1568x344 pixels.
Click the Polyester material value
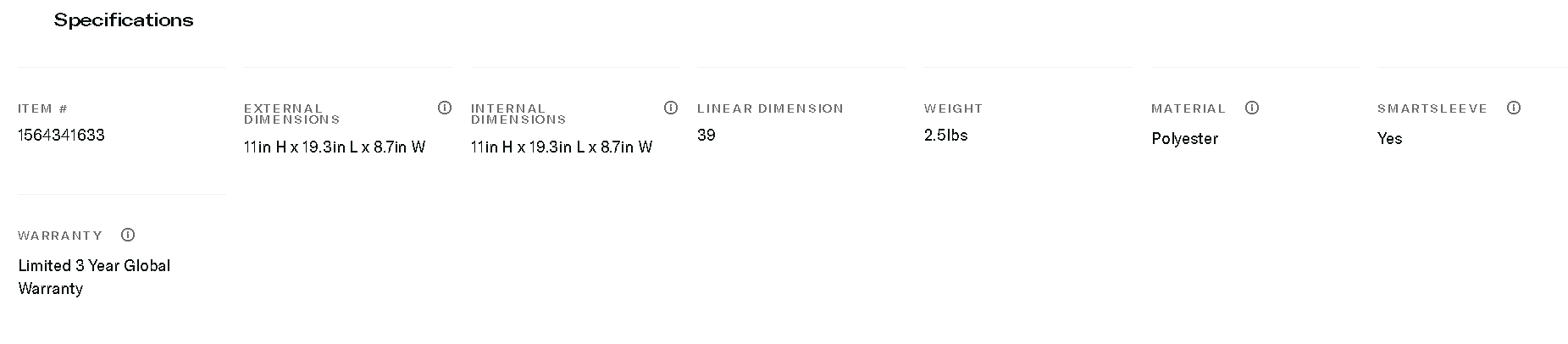point(1184,139)
